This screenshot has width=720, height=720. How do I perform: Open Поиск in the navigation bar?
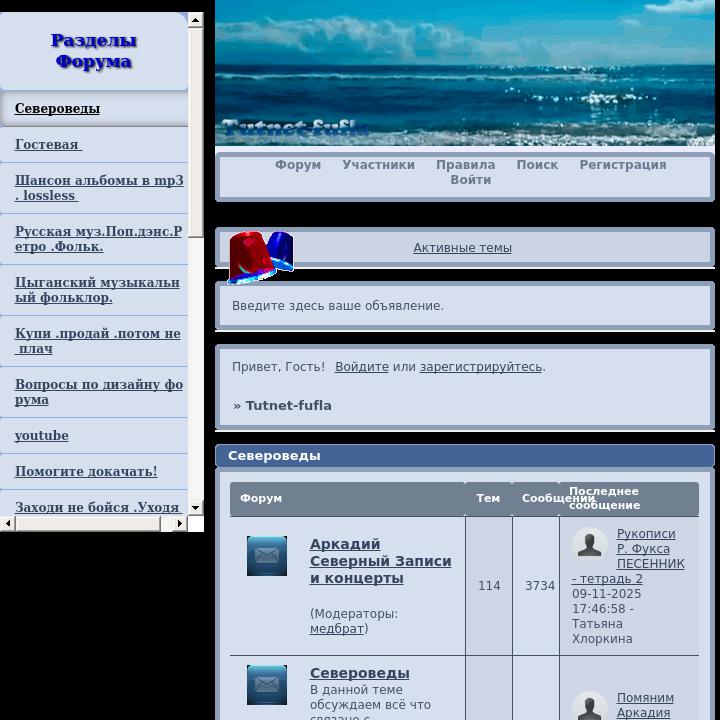click(537, 165)
